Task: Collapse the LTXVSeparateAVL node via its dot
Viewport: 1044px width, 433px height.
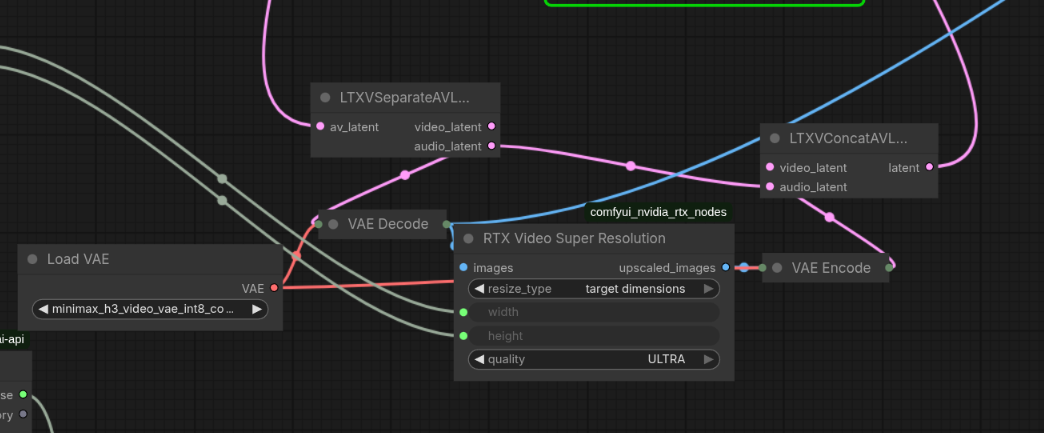Action: pos(325,98)
